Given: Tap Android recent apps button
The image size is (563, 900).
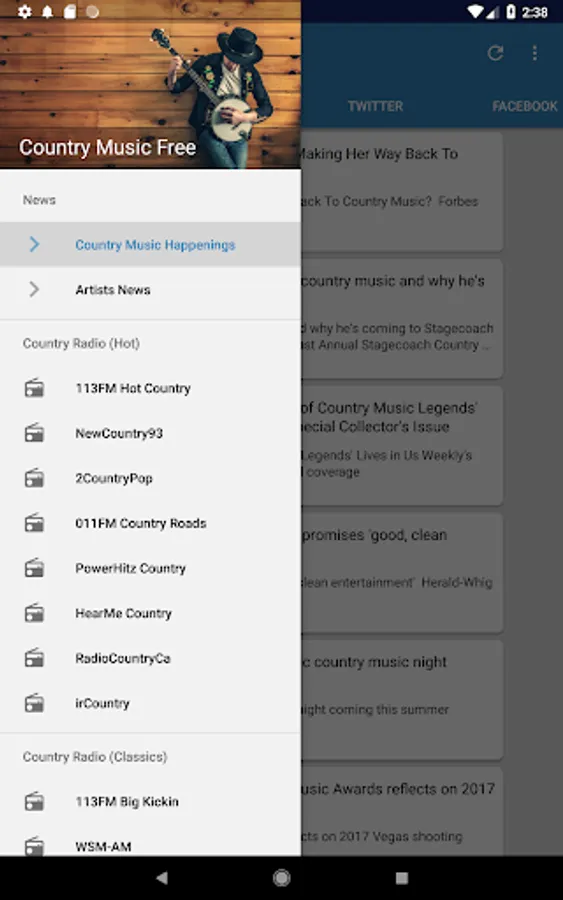Looking at the screenshot, I should [x=402, y=878].
